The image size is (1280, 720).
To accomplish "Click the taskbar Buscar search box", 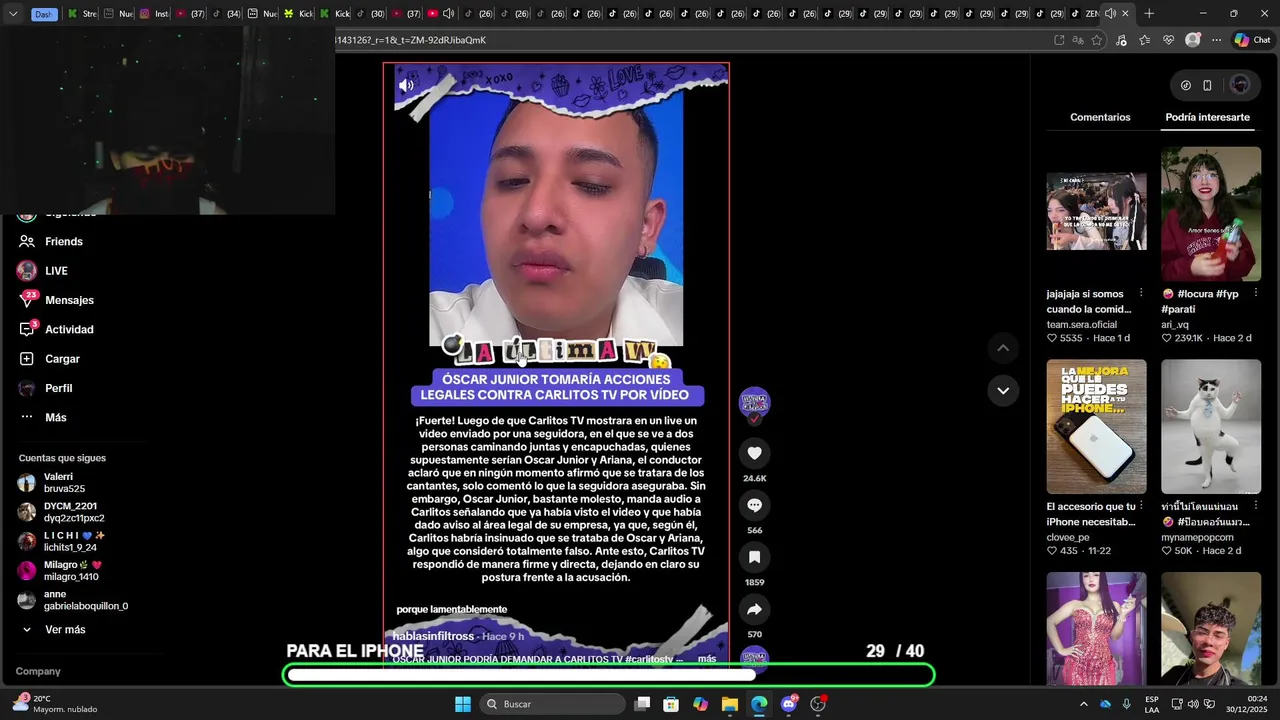I will 552,704.
